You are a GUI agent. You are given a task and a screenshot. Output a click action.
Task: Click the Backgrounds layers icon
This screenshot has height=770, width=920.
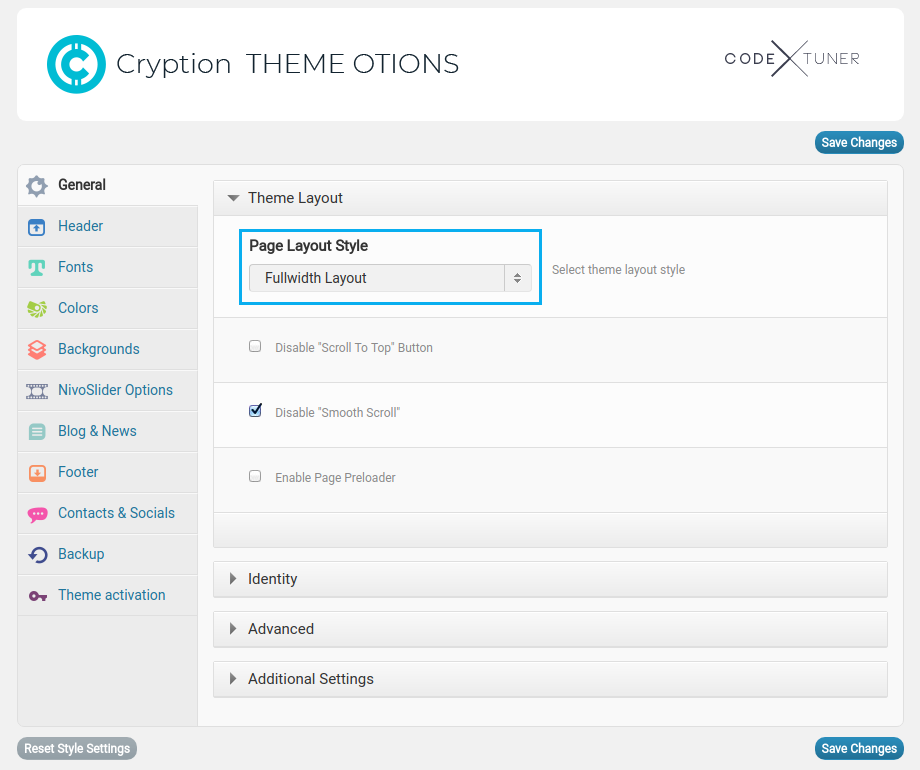point(37,350)
